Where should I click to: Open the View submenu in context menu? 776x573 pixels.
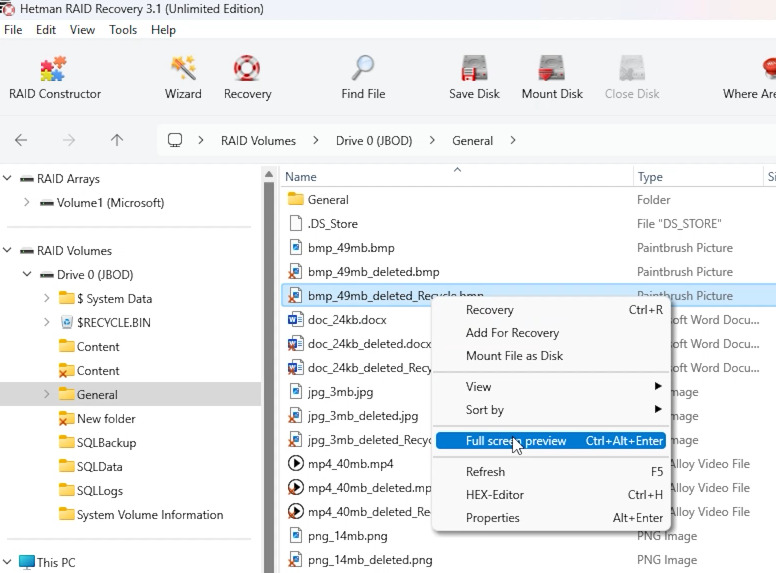[550, 386]
